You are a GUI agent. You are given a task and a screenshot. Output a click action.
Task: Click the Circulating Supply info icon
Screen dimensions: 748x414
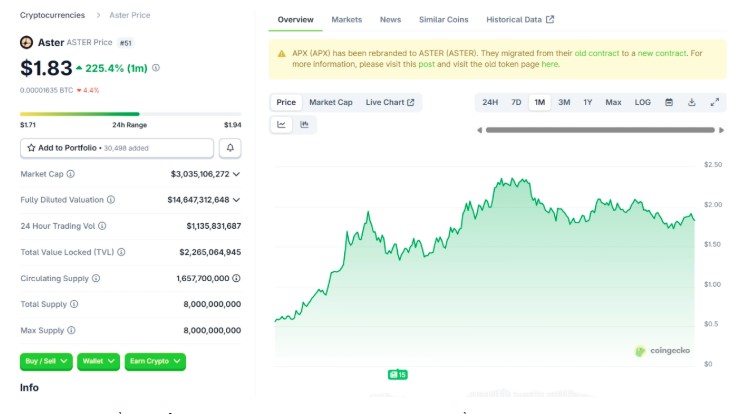click(x=96, y=278)
